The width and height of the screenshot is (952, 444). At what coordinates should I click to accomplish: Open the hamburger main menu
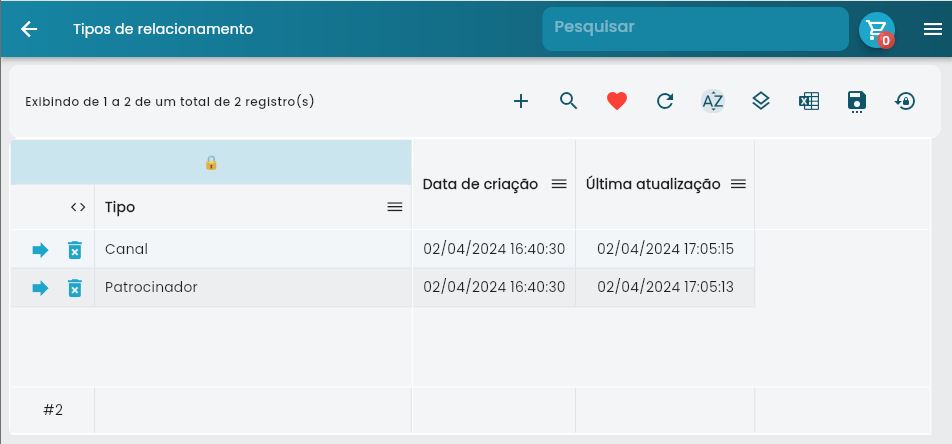(933, 29)
